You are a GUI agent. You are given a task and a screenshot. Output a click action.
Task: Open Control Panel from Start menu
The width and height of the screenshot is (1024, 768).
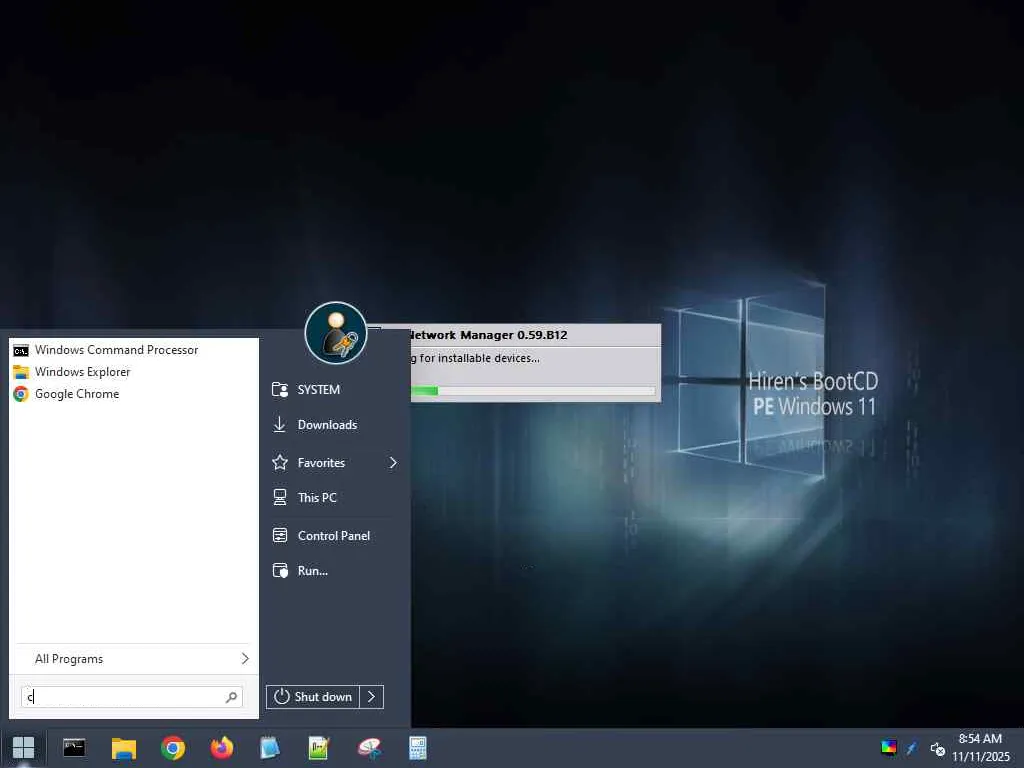(x=336, y=536)
